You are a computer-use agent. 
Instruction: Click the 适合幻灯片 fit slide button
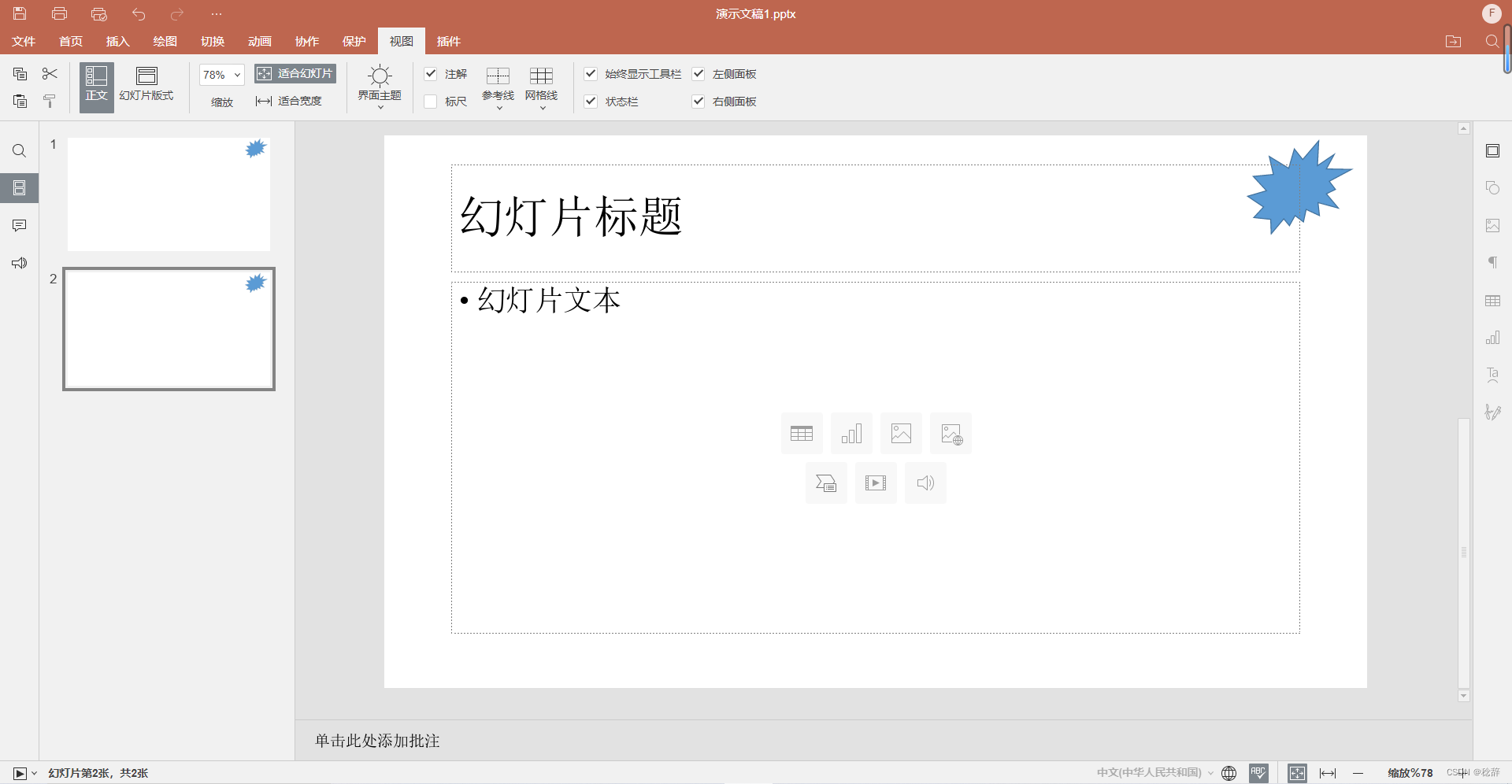pyautogui.click(x=295, y=73)
